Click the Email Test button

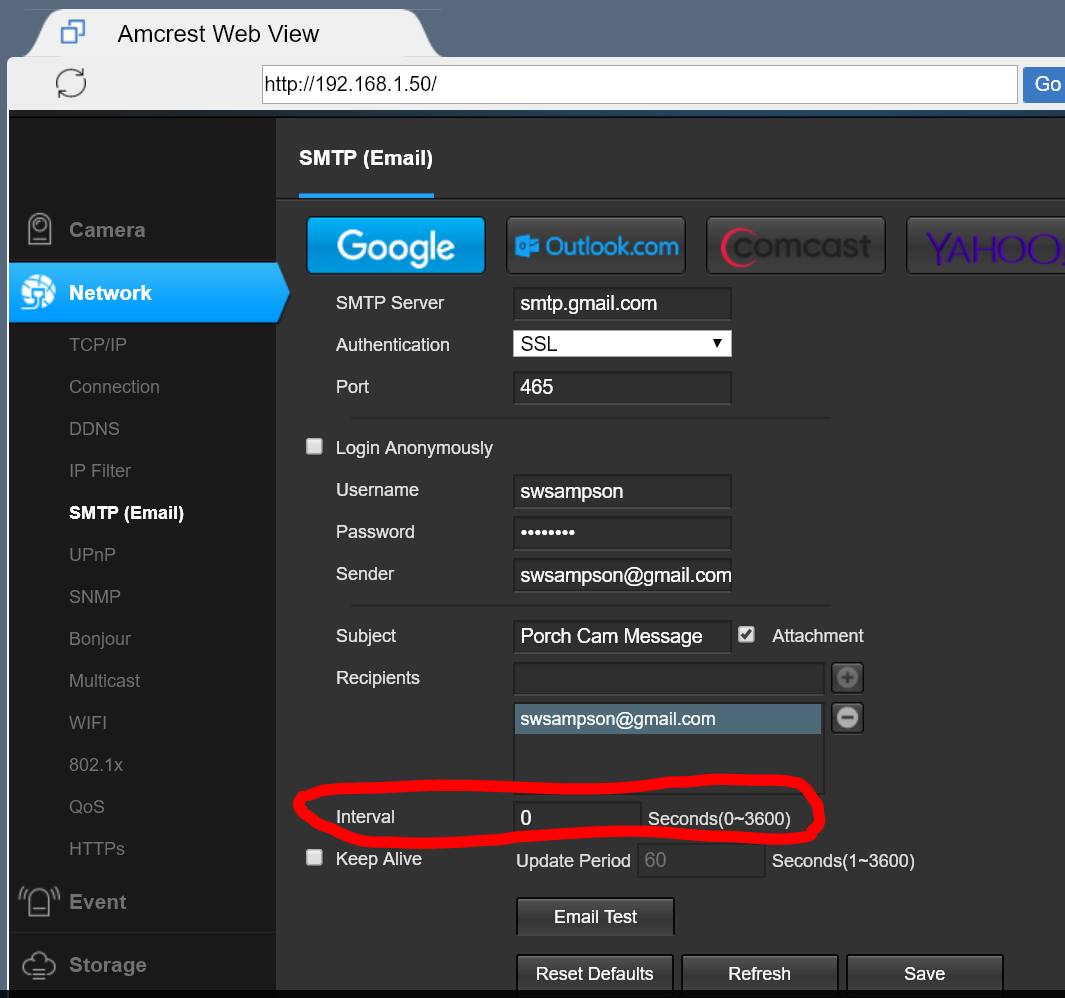click(x=596, y=916)
